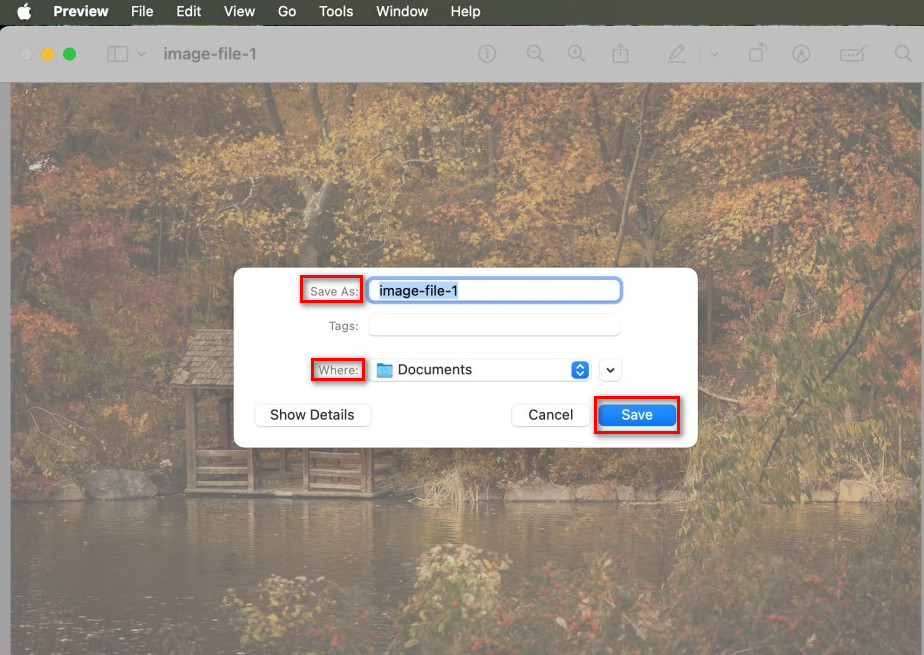Click Show Details in the save dialog

(x=312, y=415)
